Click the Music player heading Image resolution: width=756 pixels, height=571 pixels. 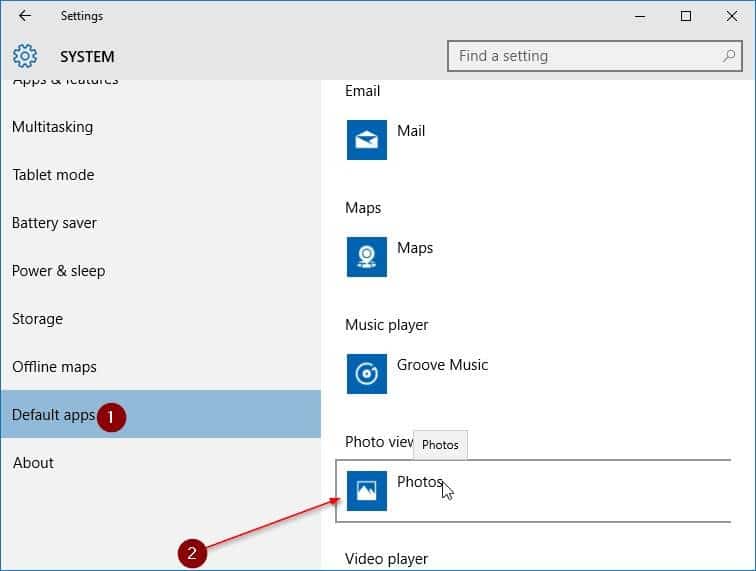387,325
